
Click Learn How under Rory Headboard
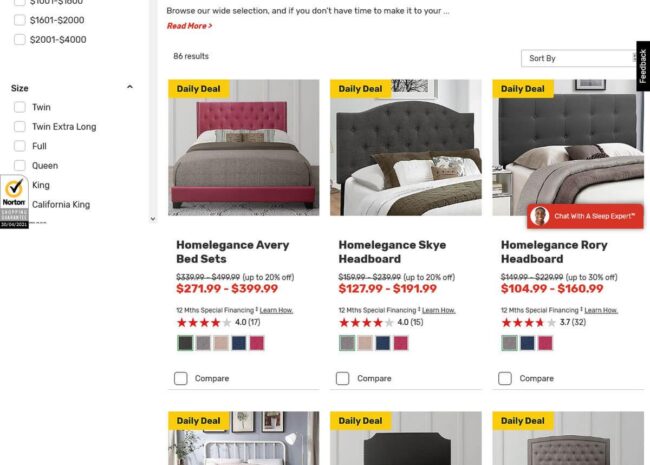pyautogui.click(x=601, y=310)
